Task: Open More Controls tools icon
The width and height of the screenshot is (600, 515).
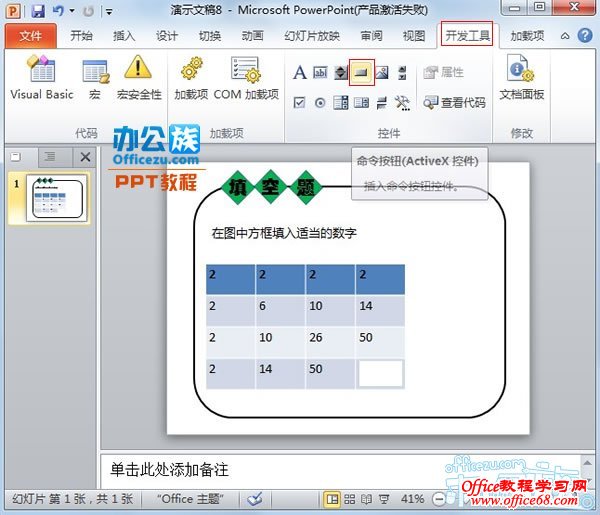Action: coord(402,103)
